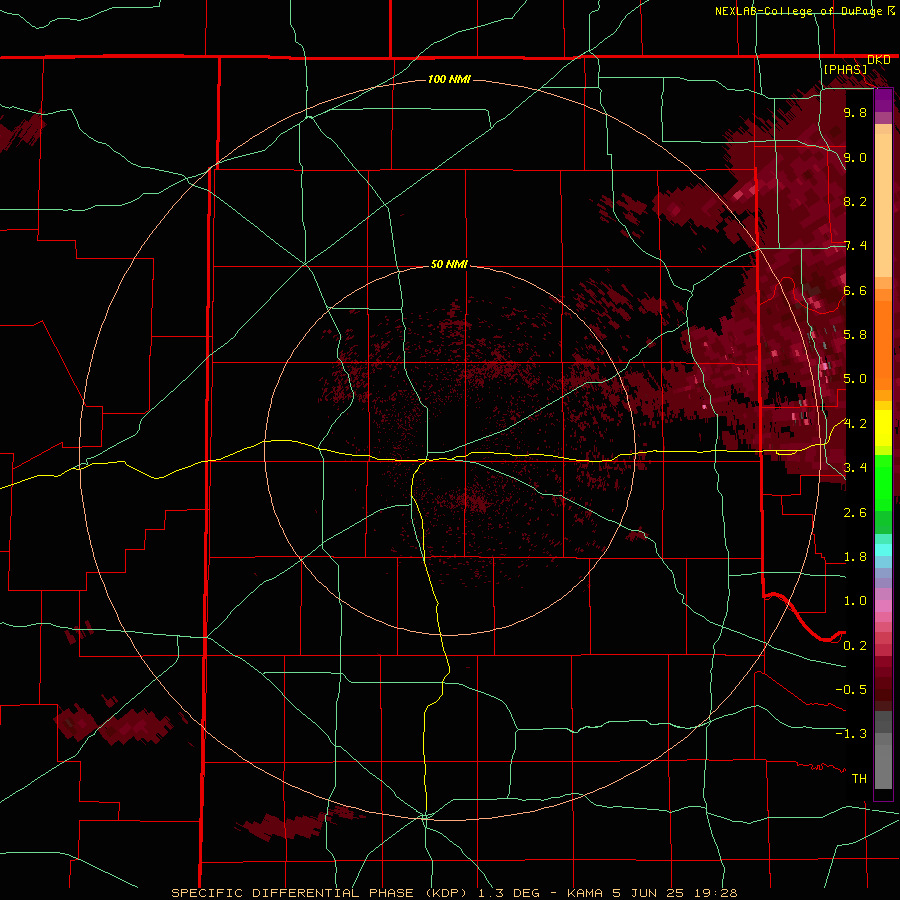Viewport: 900px width, 900px height.
Task: Click the [PHAS] legend header
Action: coord(845,69)
